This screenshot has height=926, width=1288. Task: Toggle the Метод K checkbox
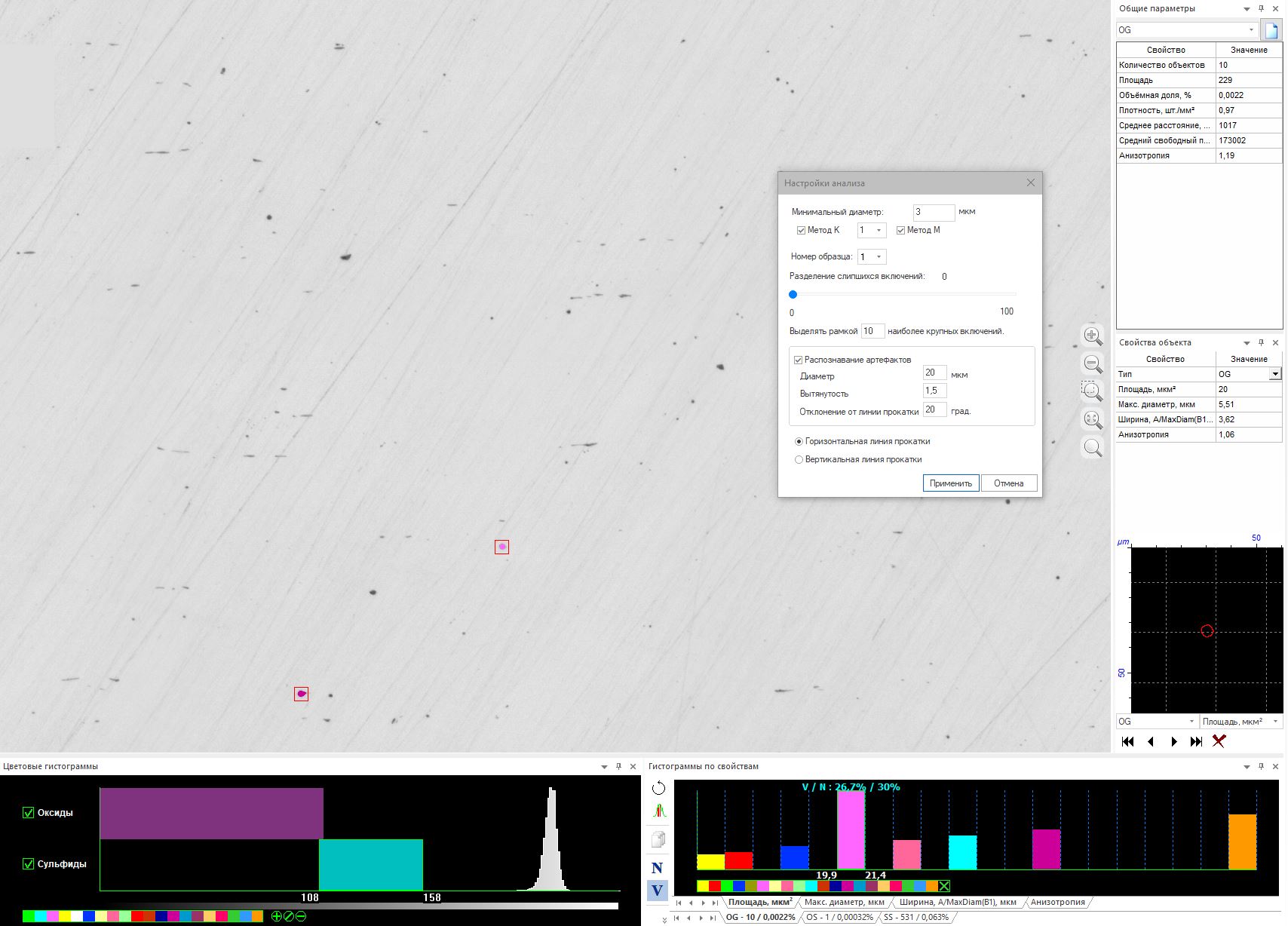[x=801, y=231]
